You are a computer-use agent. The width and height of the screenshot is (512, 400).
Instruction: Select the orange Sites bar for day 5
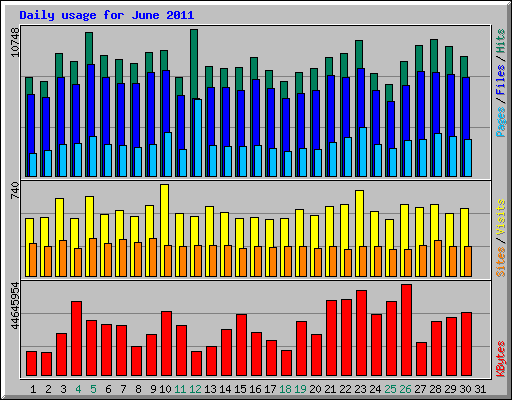tap(93, 257)
